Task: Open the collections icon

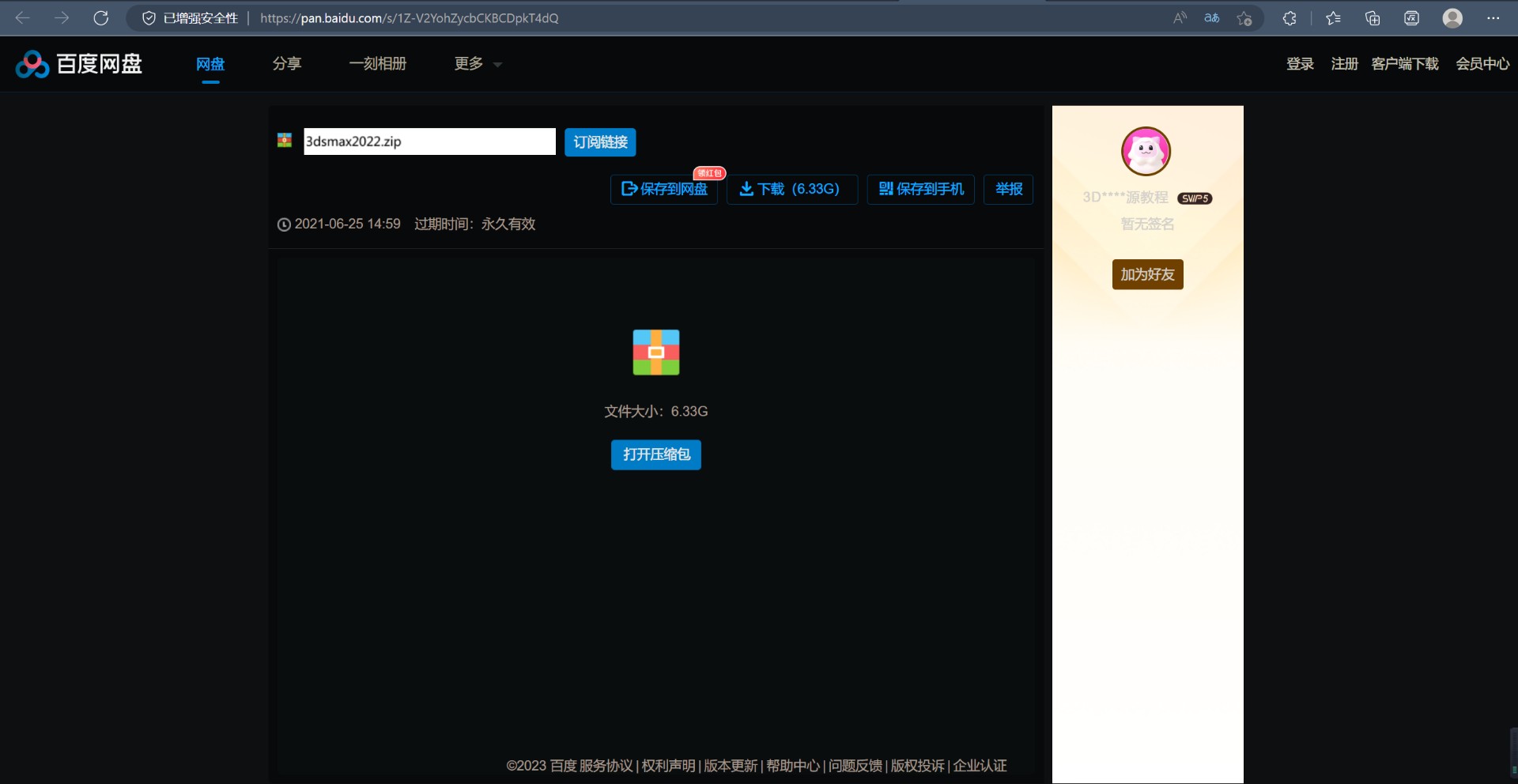Action: coord(1373,17)
